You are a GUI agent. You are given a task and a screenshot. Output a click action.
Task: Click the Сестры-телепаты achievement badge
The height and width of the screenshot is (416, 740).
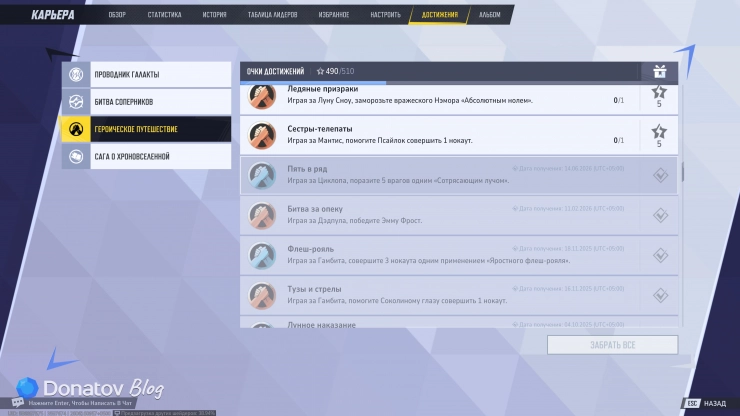click(x=262, y=135)
